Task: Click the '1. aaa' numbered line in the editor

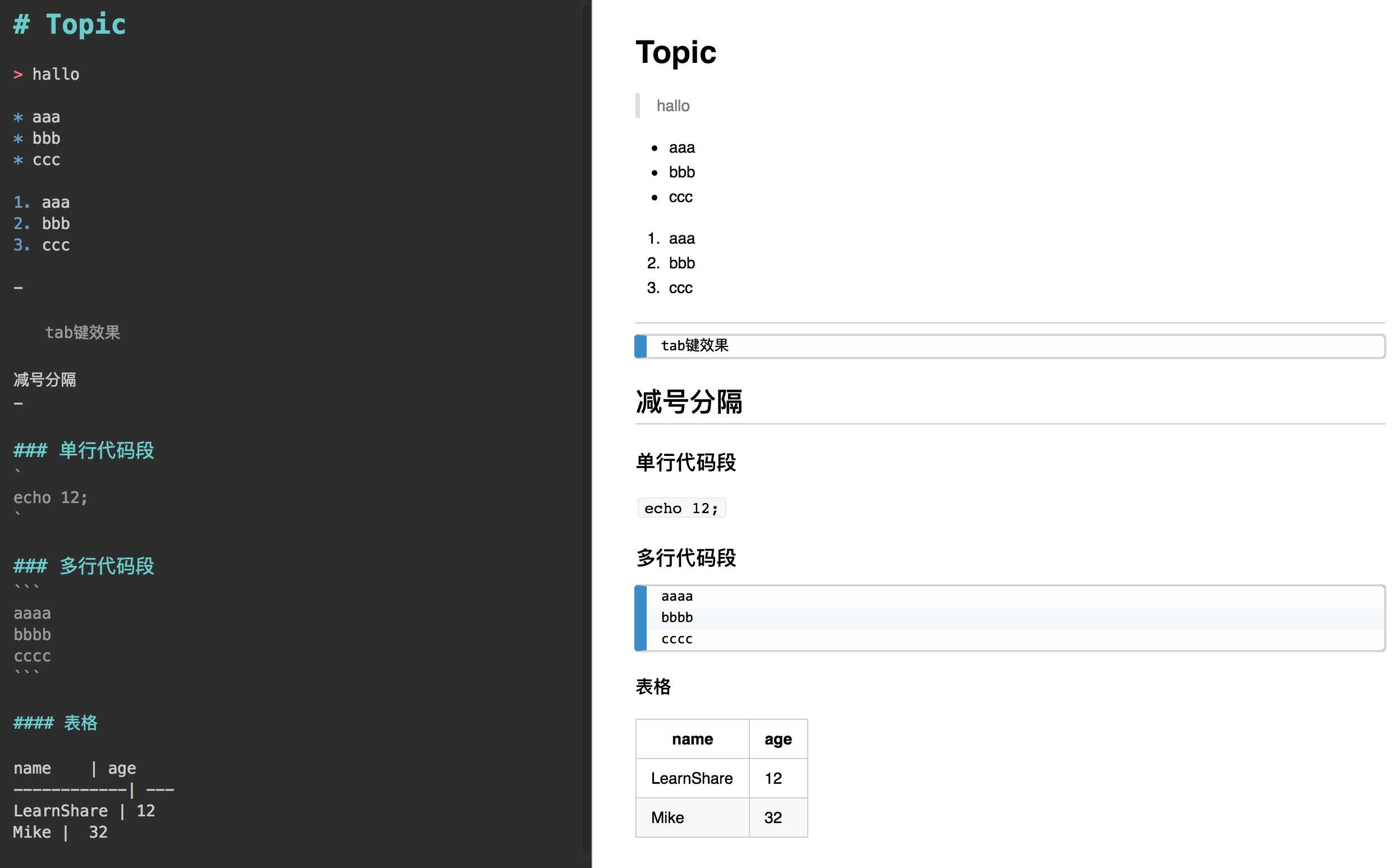Action: 42,202
